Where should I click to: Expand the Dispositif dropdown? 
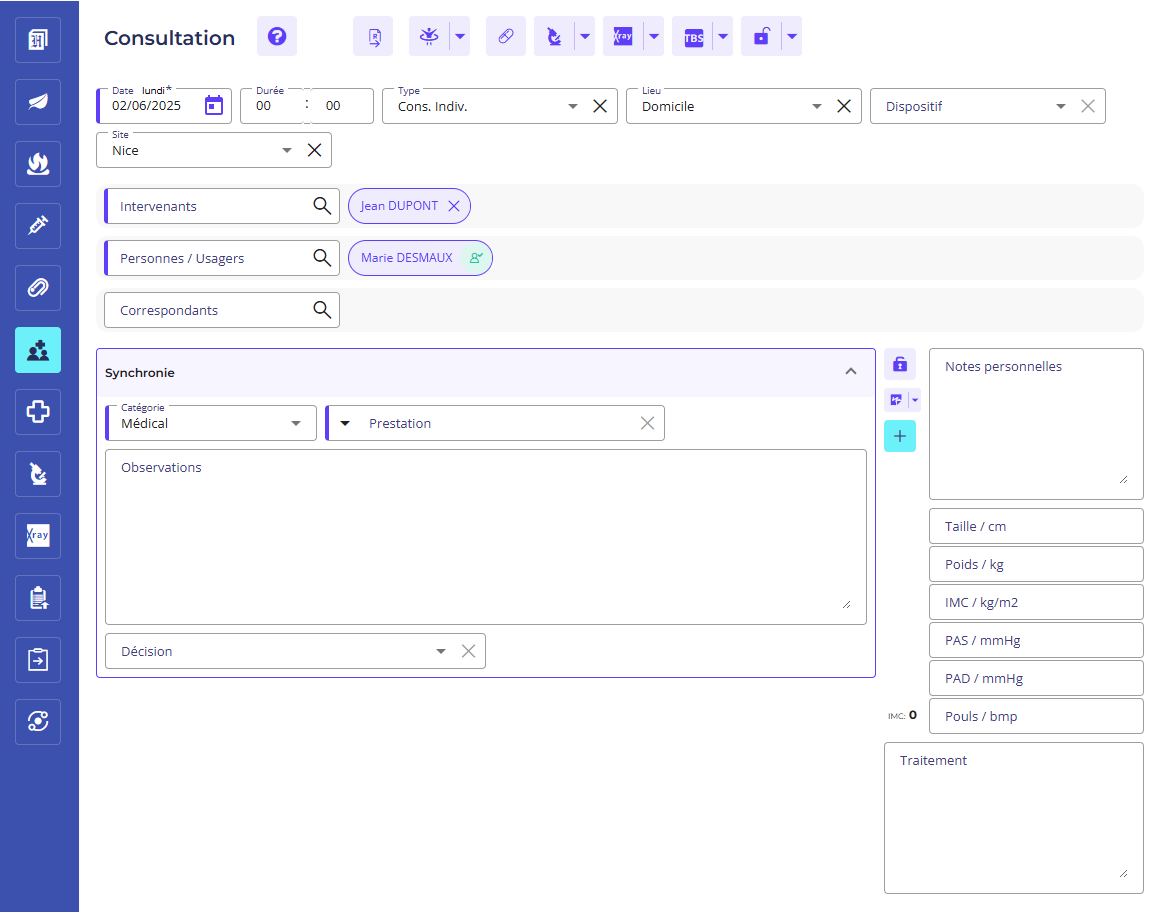click(x=1061, y=106)
